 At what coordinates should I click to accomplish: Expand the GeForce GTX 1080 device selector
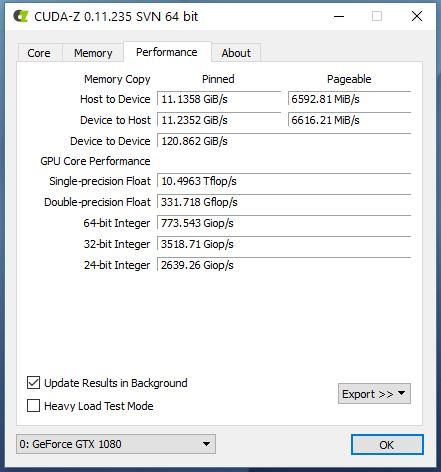(x=116, y=444)
